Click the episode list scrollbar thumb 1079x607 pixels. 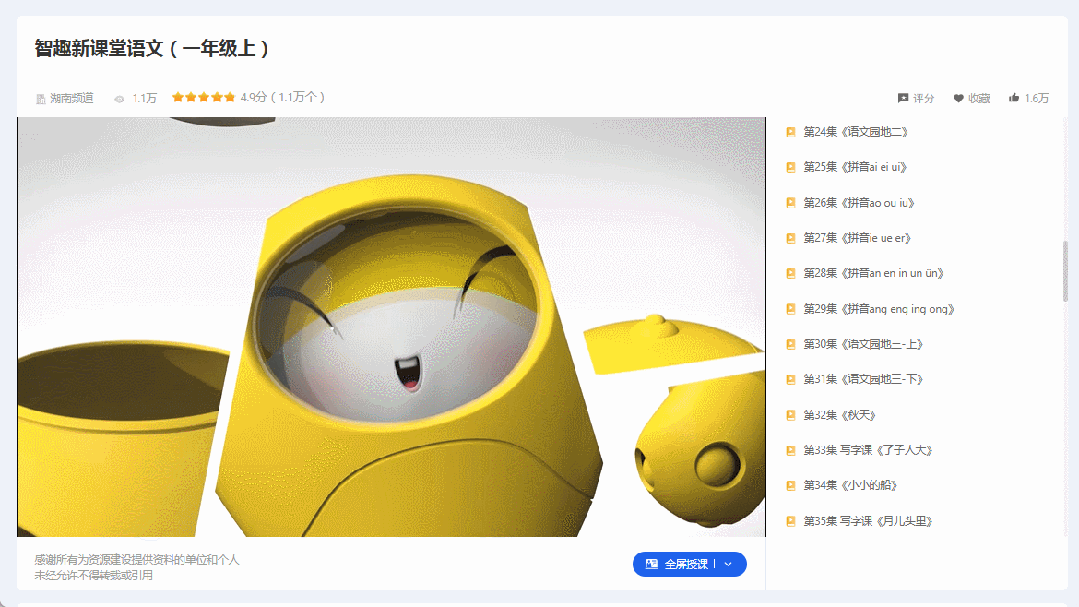pyautogui.click(x=1064, y=270)
